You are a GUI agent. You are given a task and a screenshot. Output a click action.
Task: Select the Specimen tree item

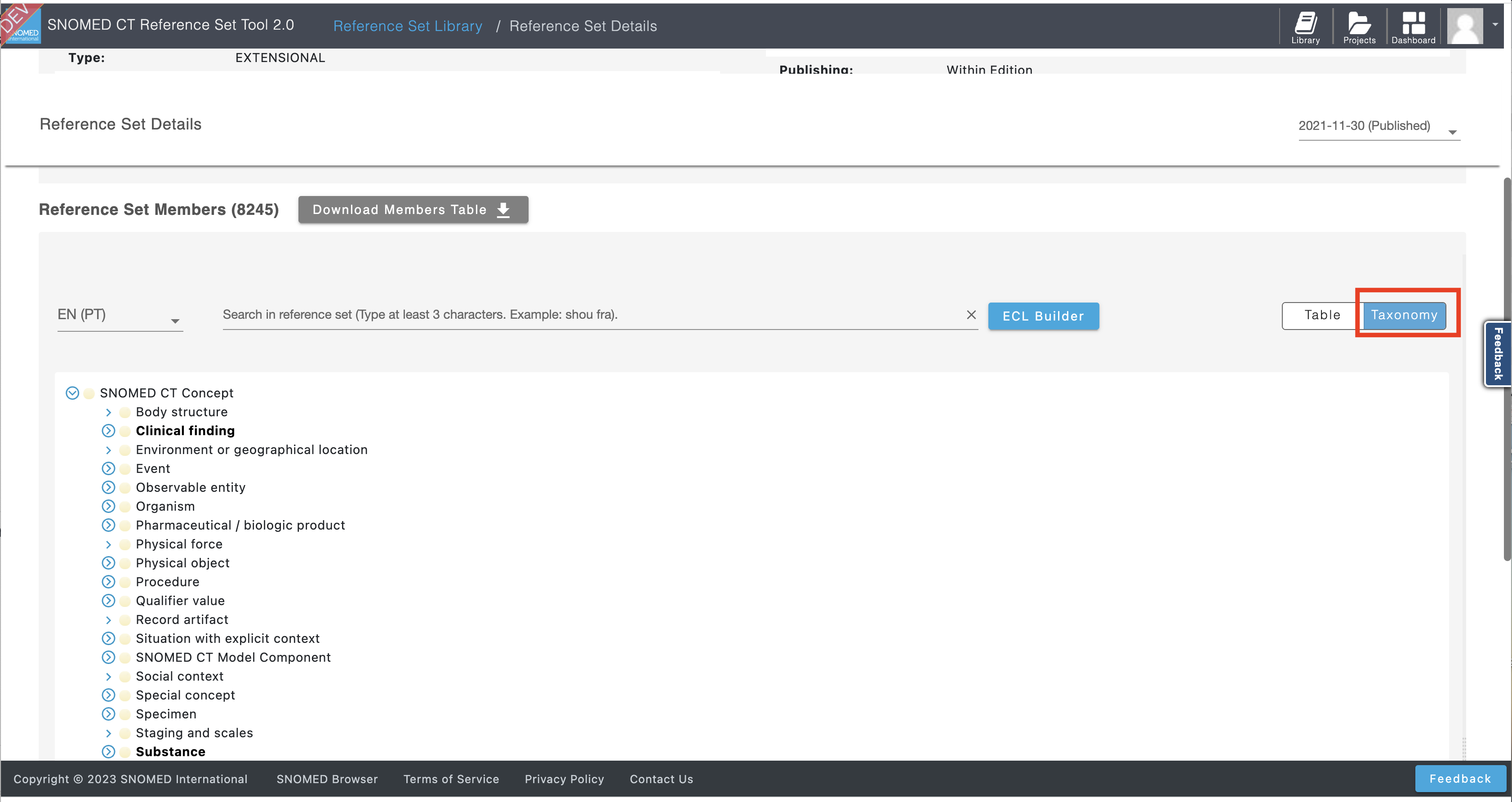(166, 714)
